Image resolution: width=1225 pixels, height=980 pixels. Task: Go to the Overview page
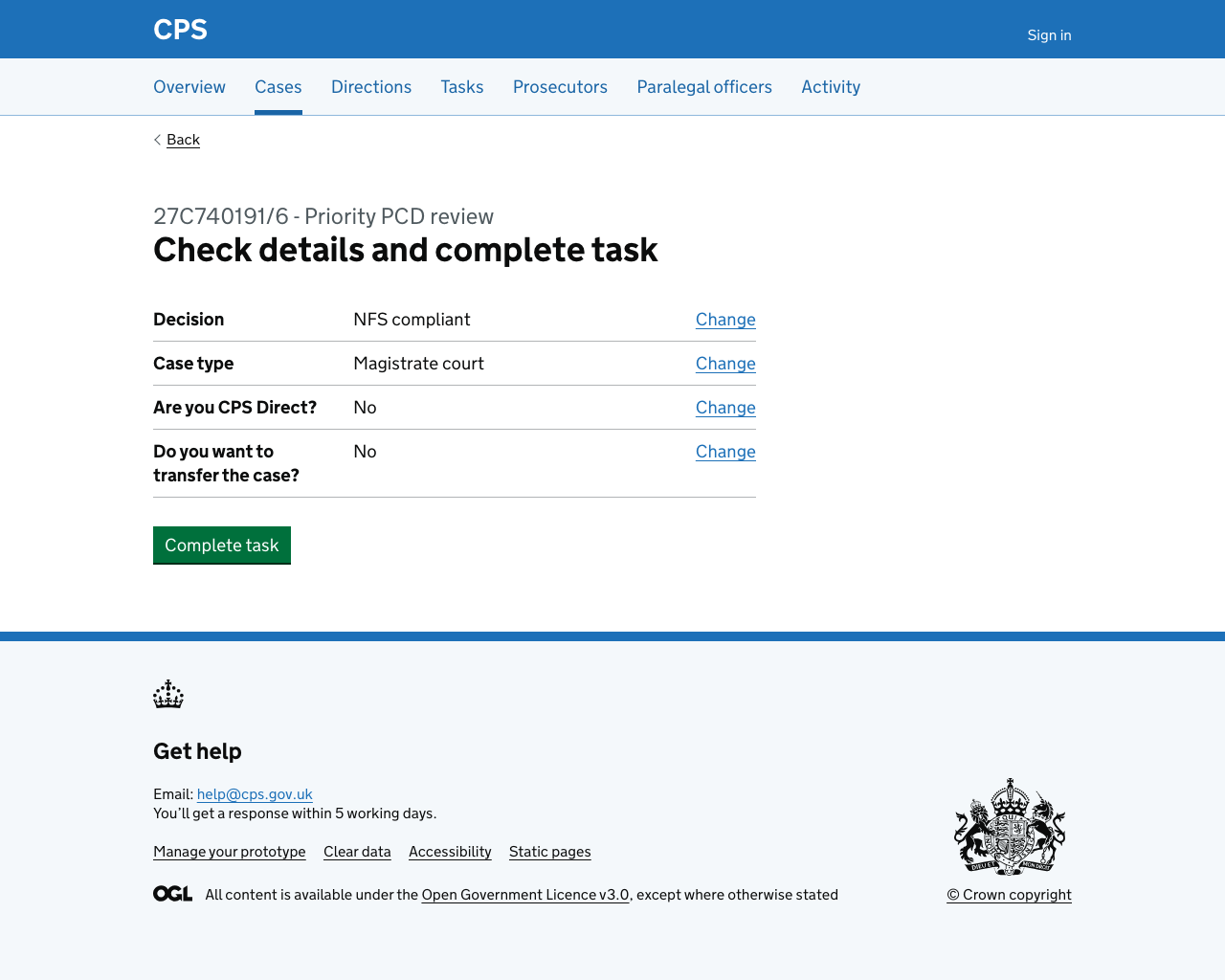point(189,85)
